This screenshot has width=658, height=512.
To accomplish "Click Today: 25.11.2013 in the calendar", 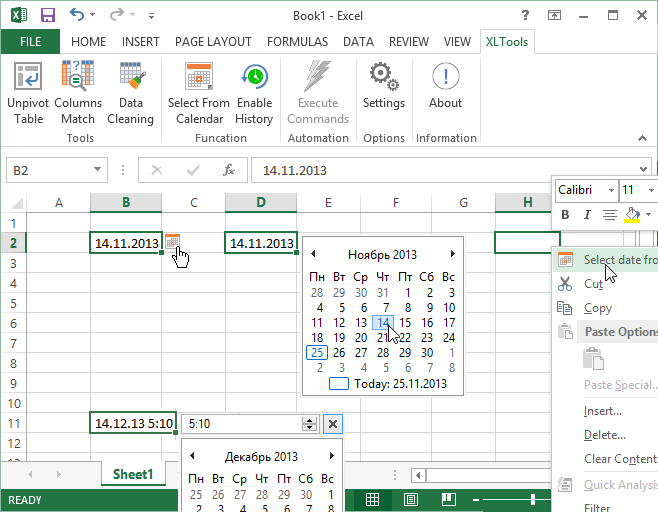I will pos(388,384).
